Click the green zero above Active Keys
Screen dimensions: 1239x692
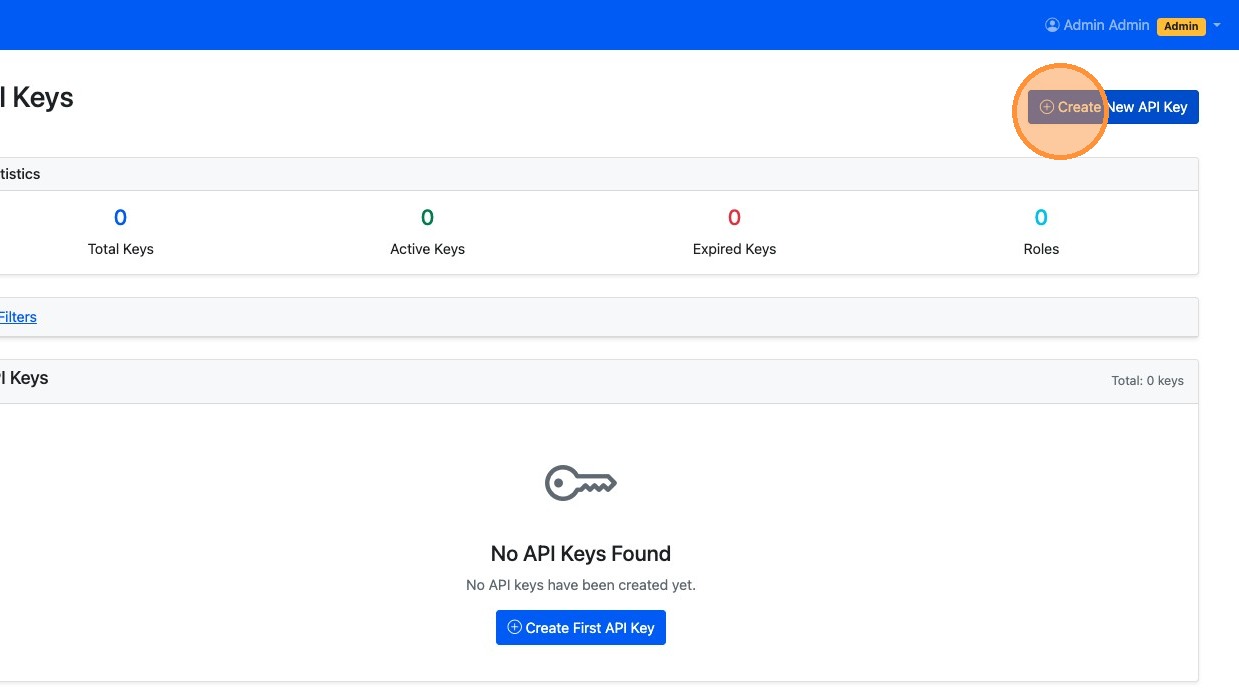pyautogui.click(x=427, y=217)
